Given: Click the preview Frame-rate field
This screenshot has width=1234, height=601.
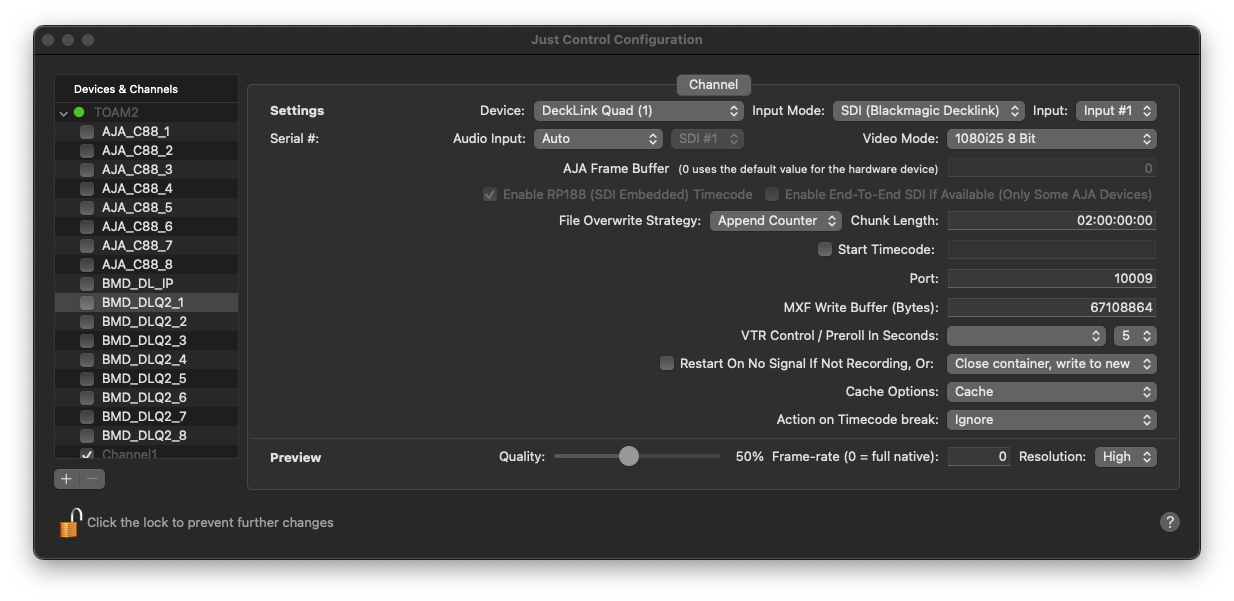Looking at the screenshot, I should (x=979, y=457).
